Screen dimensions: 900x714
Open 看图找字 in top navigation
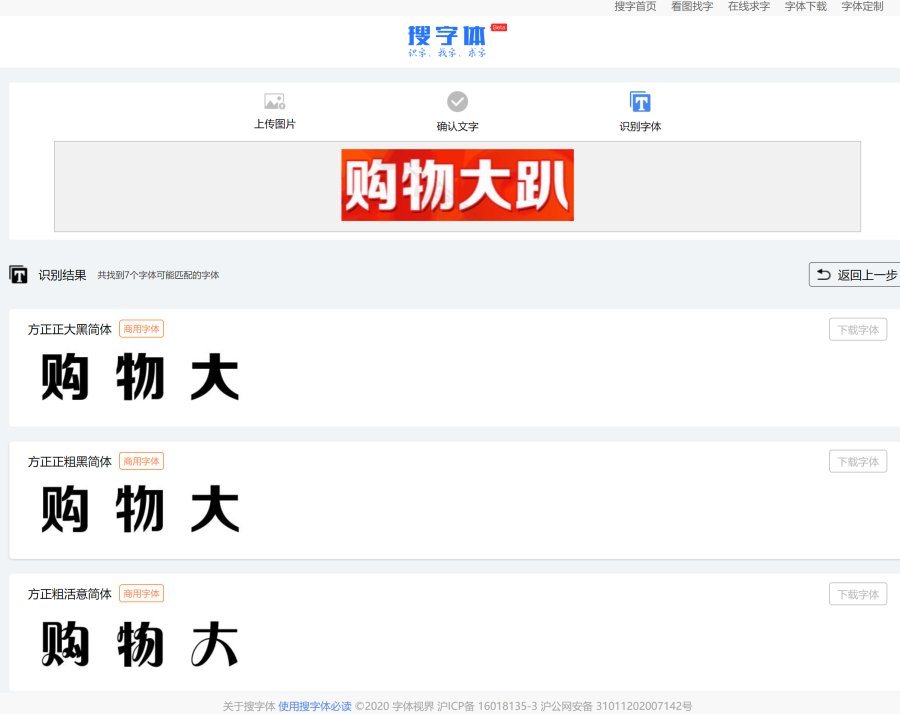[692, 6]
